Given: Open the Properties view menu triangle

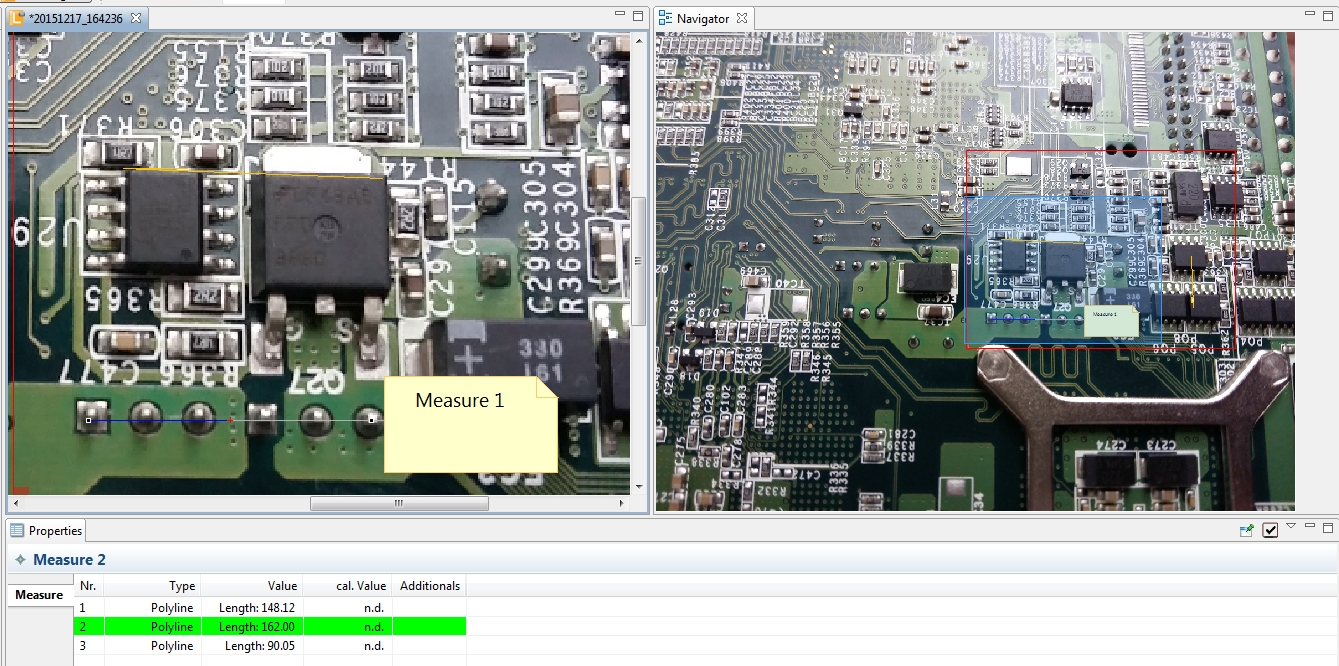Looking at the screenshot, I should coord(1291,526).
